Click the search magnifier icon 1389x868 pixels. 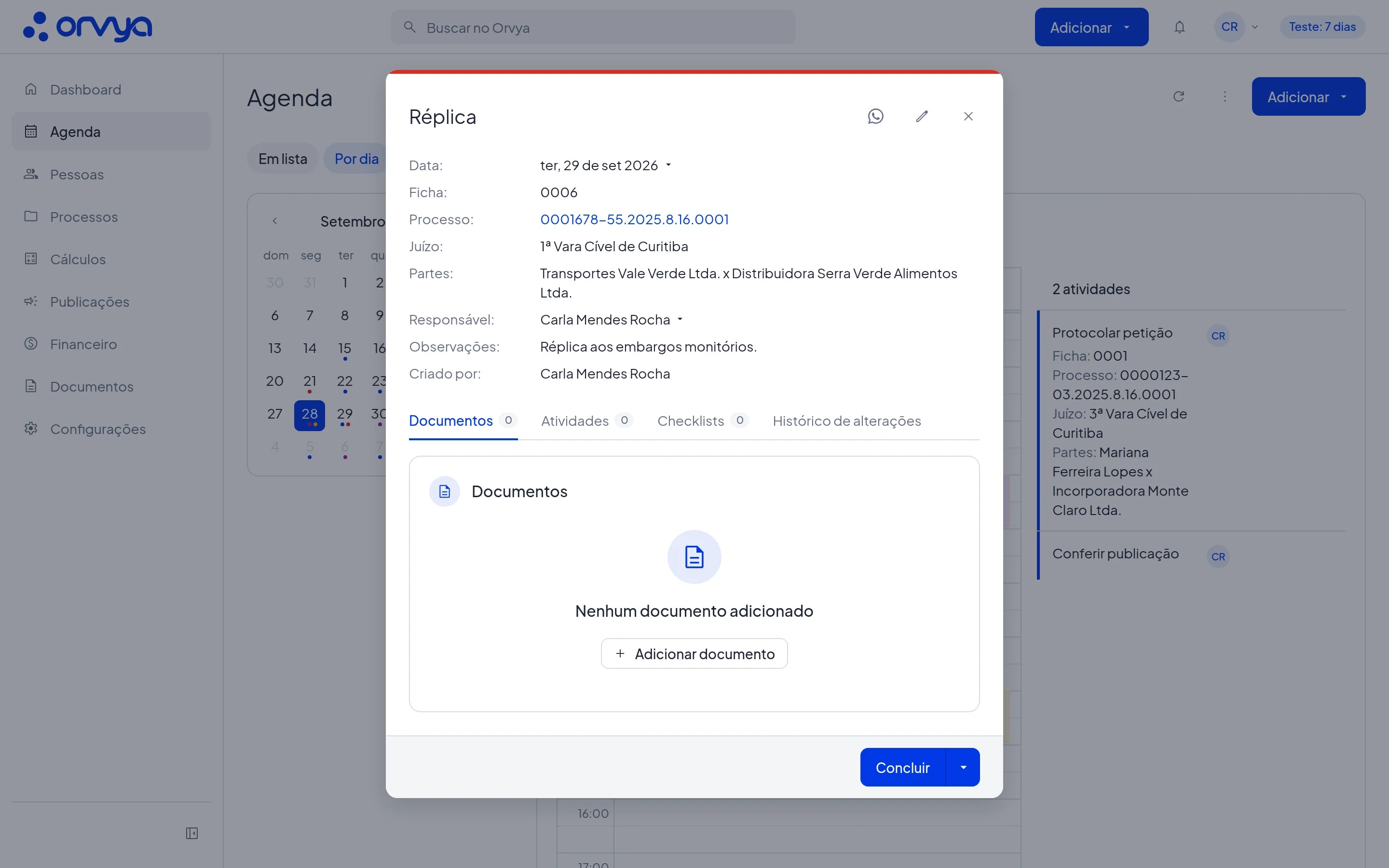(x=409, y=27)
